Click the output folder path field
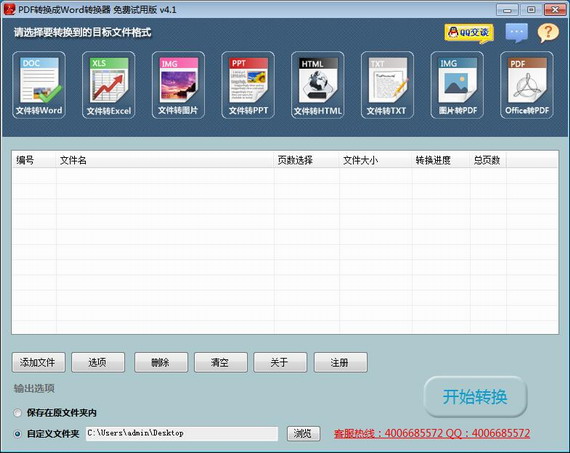 (182, 433)
